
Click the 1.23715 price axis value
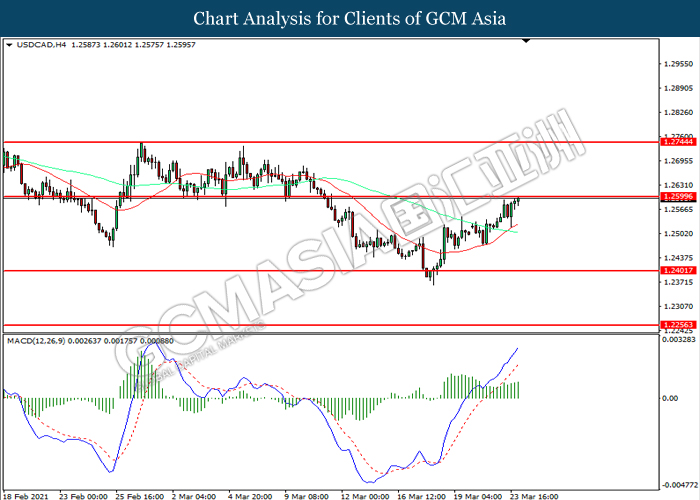click(679, 282)
